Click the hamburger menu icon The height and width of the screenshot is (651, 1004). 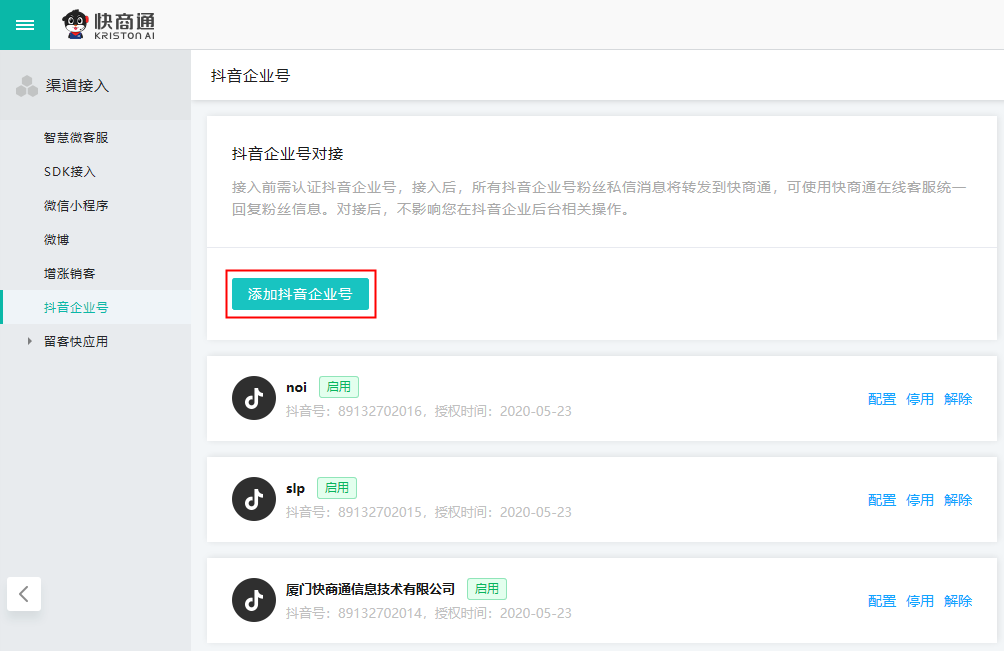pos(25,25)
